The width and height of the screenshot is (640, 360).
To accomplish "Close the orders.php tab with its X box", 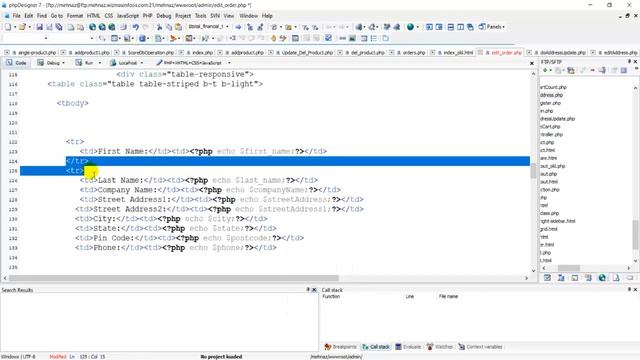I will click(x=392, y=53).
